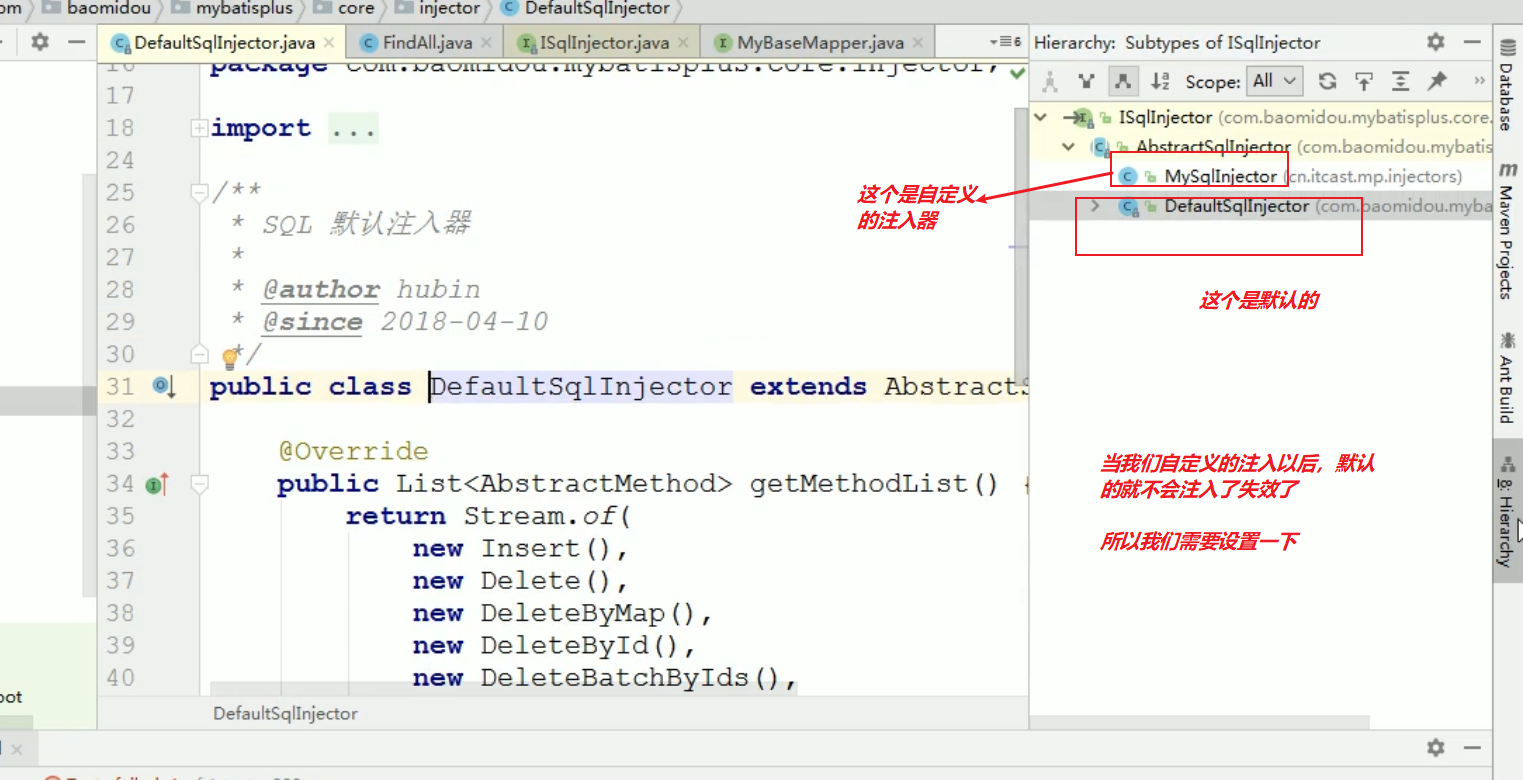Click the intention light bulb
This screenshot has width=1523, height=780.
230,357
